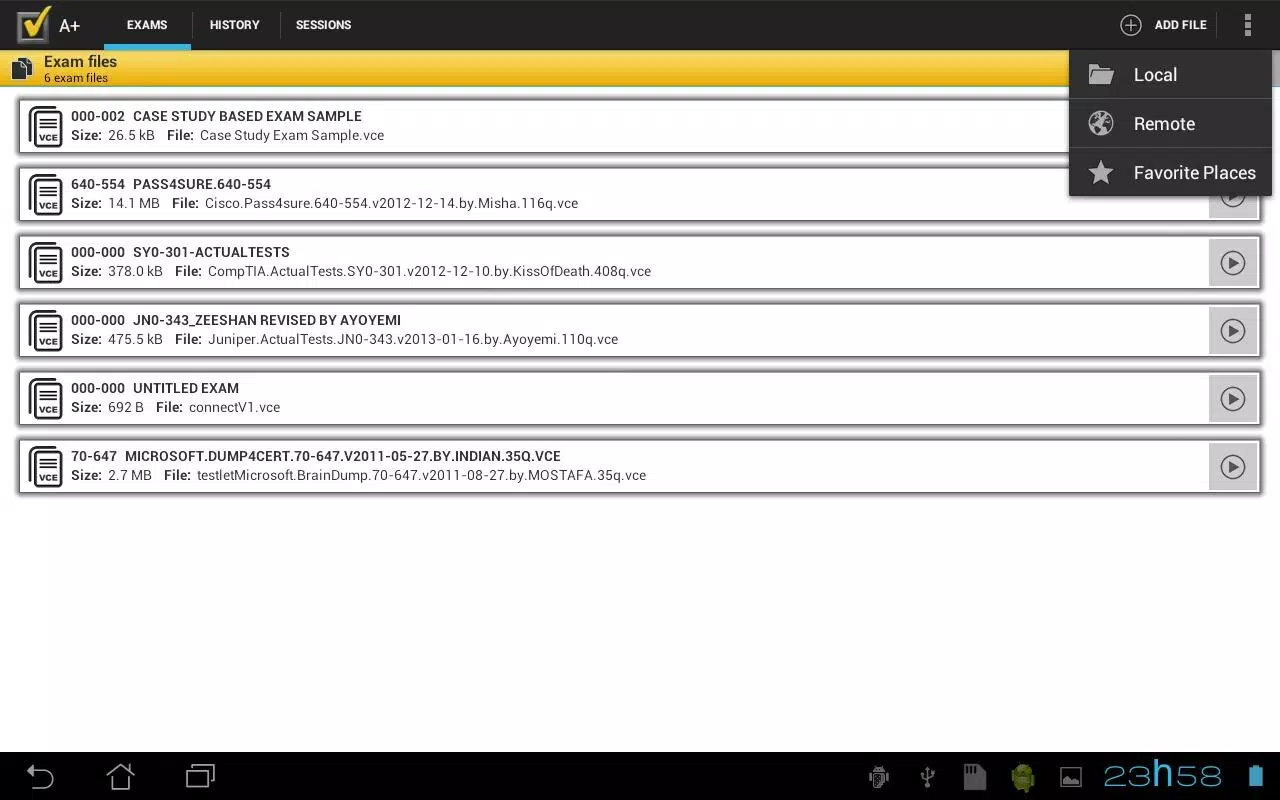The height and width of the screenshot is (800, 1280).
Task: Click VCE icon of PASS4SURE.640-554 exam
Action: (x=46, y=194)
